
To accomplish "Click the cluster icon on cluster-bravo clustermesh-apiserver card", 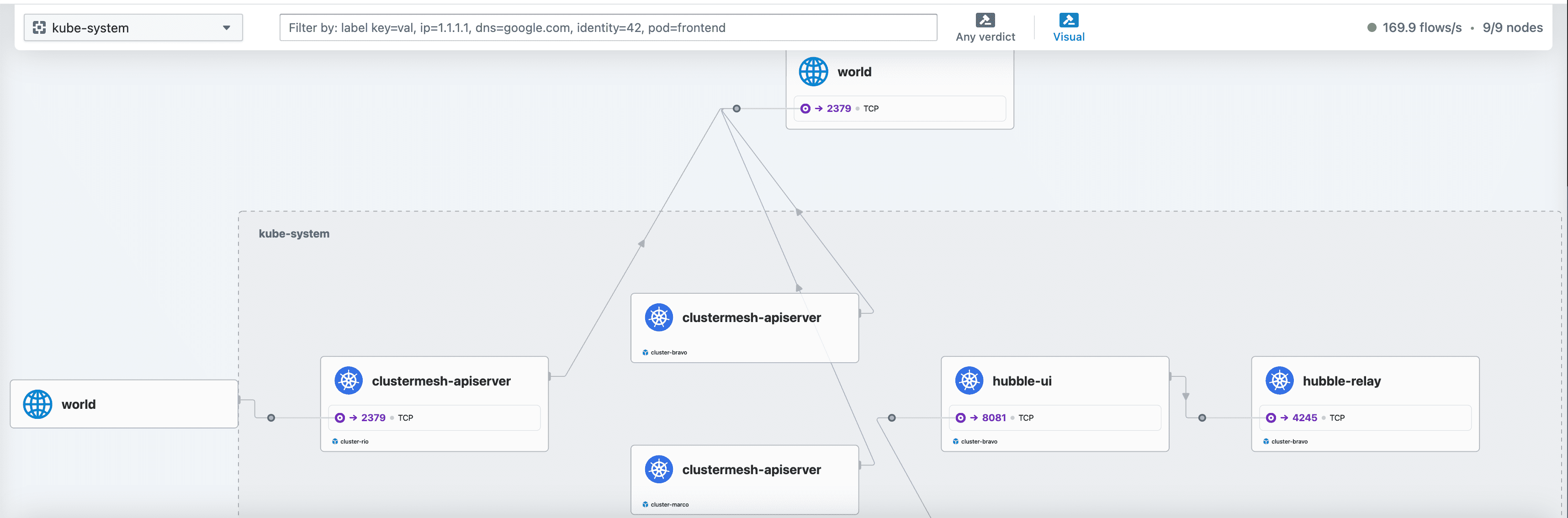I will (x=645, y=353).
